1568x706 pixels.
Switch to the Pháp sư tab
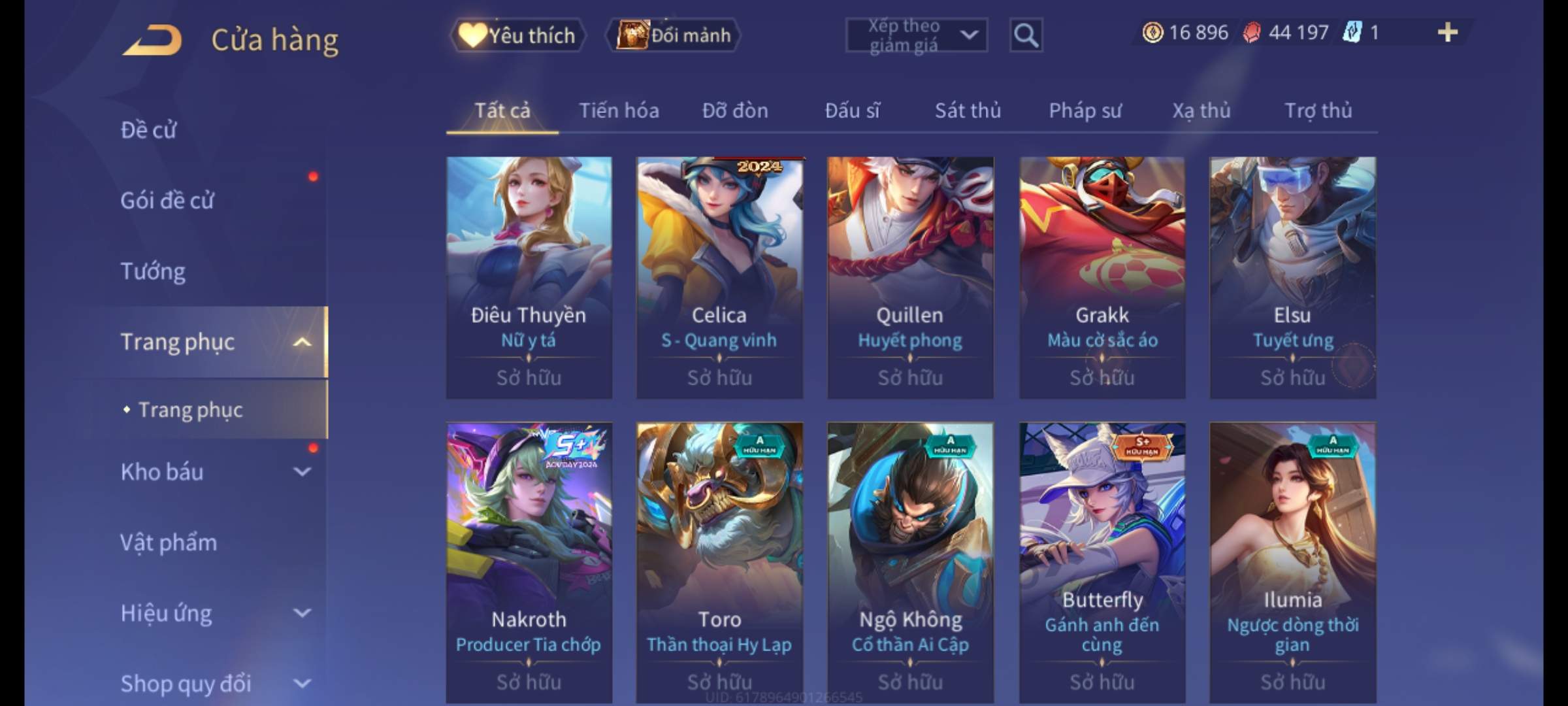pyautogui.click(x=1085, y=110)
